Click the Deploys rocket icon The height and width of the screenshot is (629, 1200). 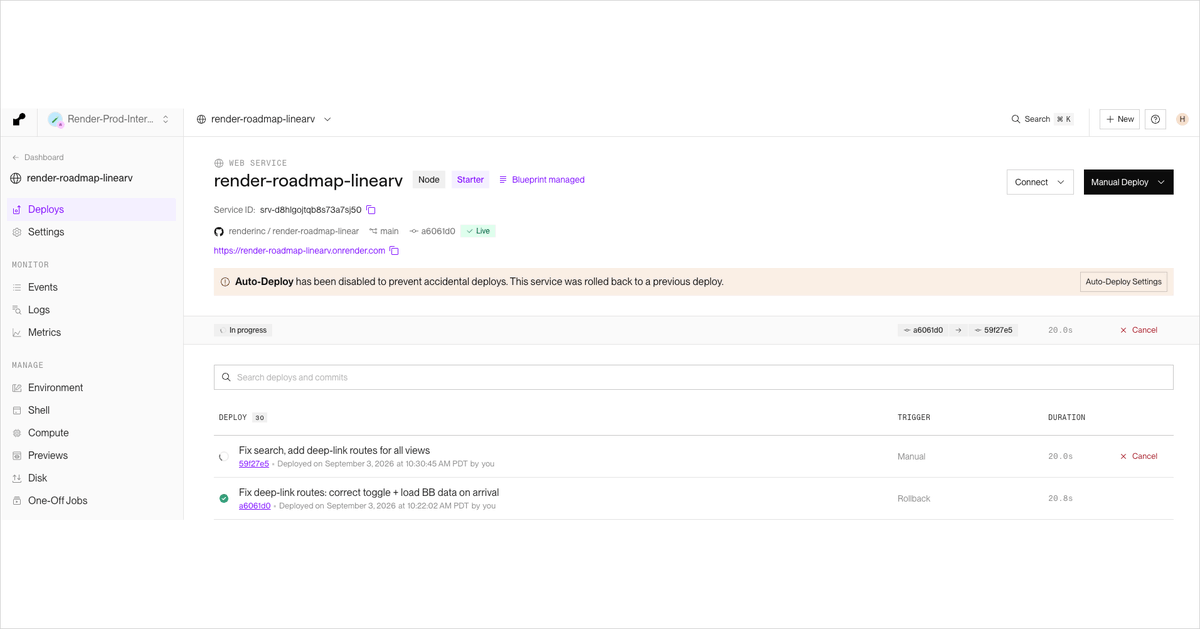(17, 210)
